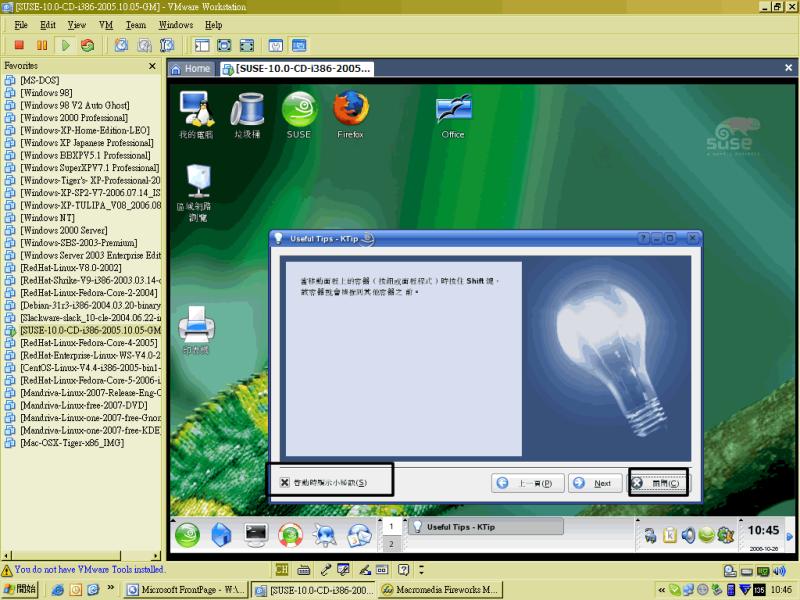
Task: Click the speaker volume icon in the KDE panel tray
Action: click(688, 535)
